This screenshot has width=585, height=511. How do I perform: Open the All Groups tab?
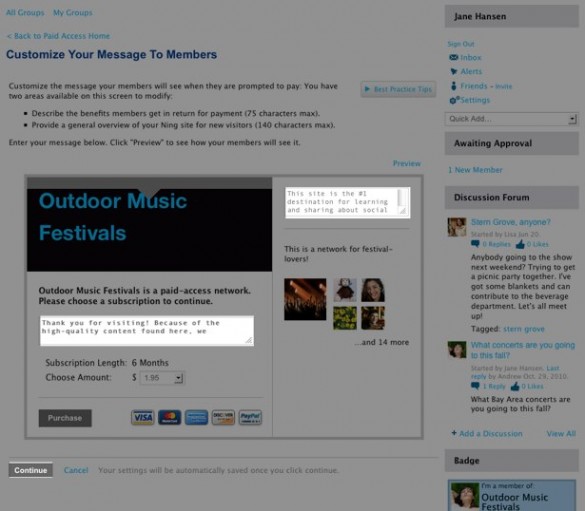[x=25, y=13]
